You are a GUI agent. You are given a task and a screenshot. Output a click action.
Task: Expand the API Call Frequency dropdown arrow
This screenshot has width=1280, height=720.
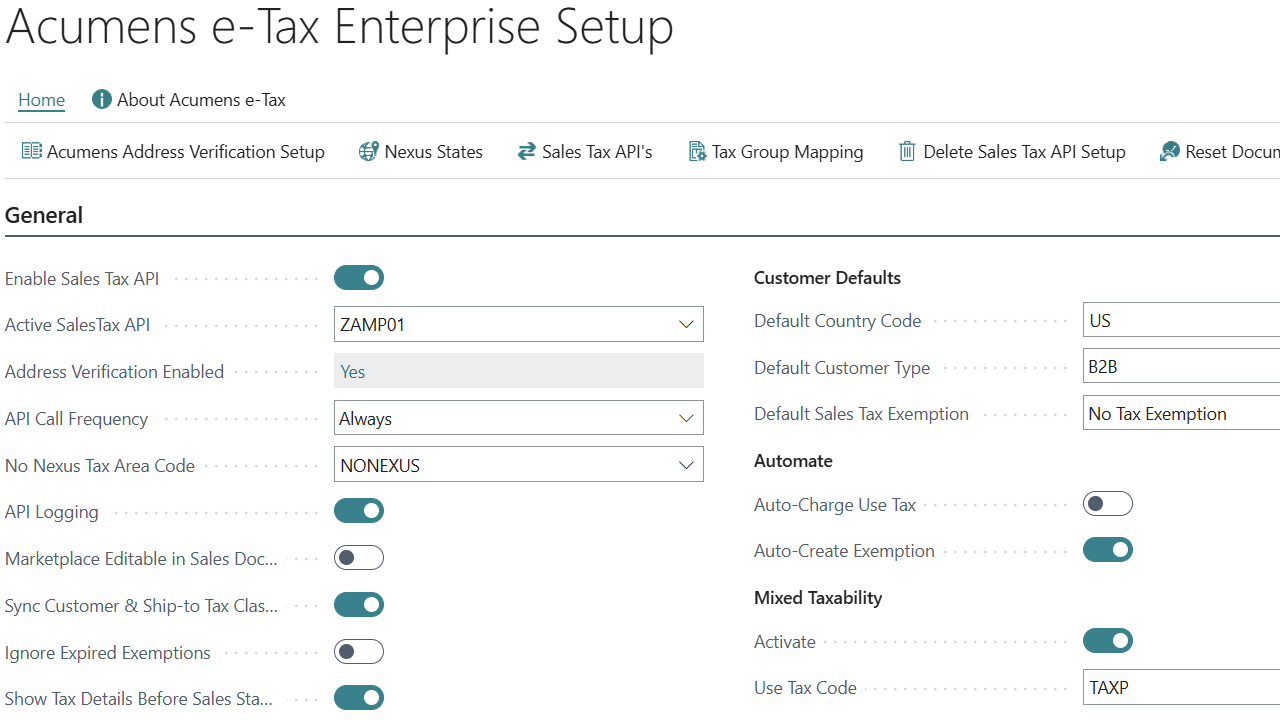pos(686,418)
